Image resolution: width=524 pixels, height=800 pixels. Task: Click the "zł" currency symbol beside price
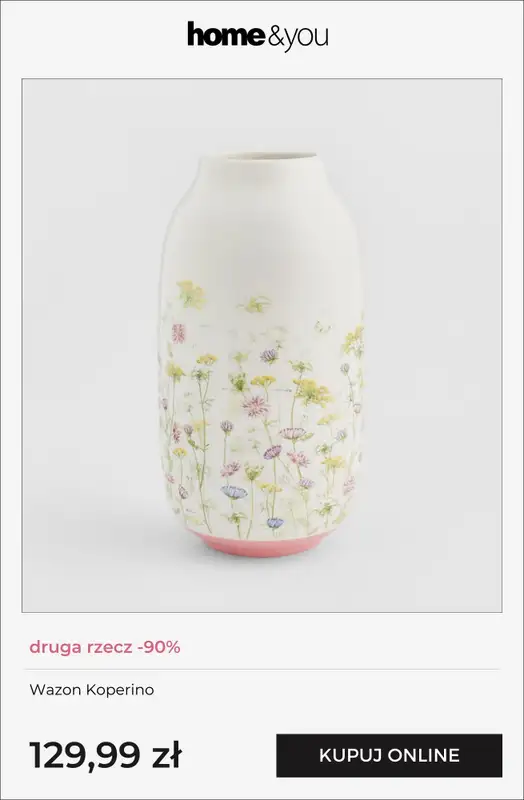click(x=167, y=755)
